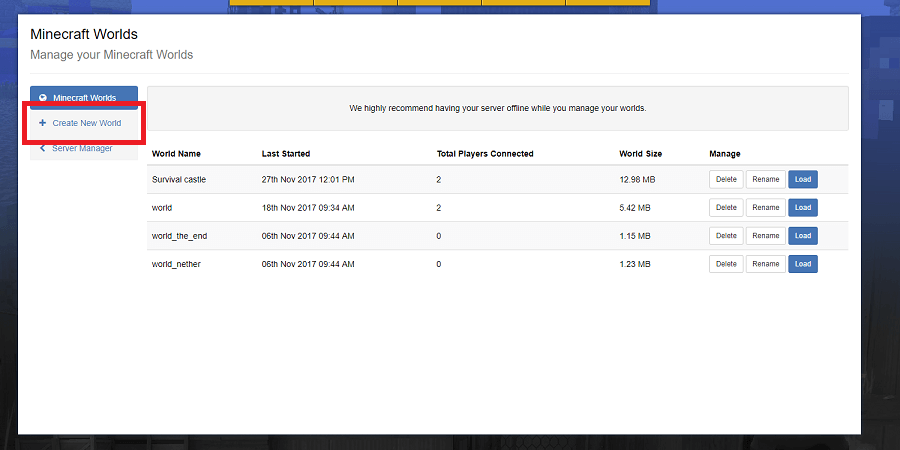
Task: Rename the world_nether world
Action: point(766,263)
